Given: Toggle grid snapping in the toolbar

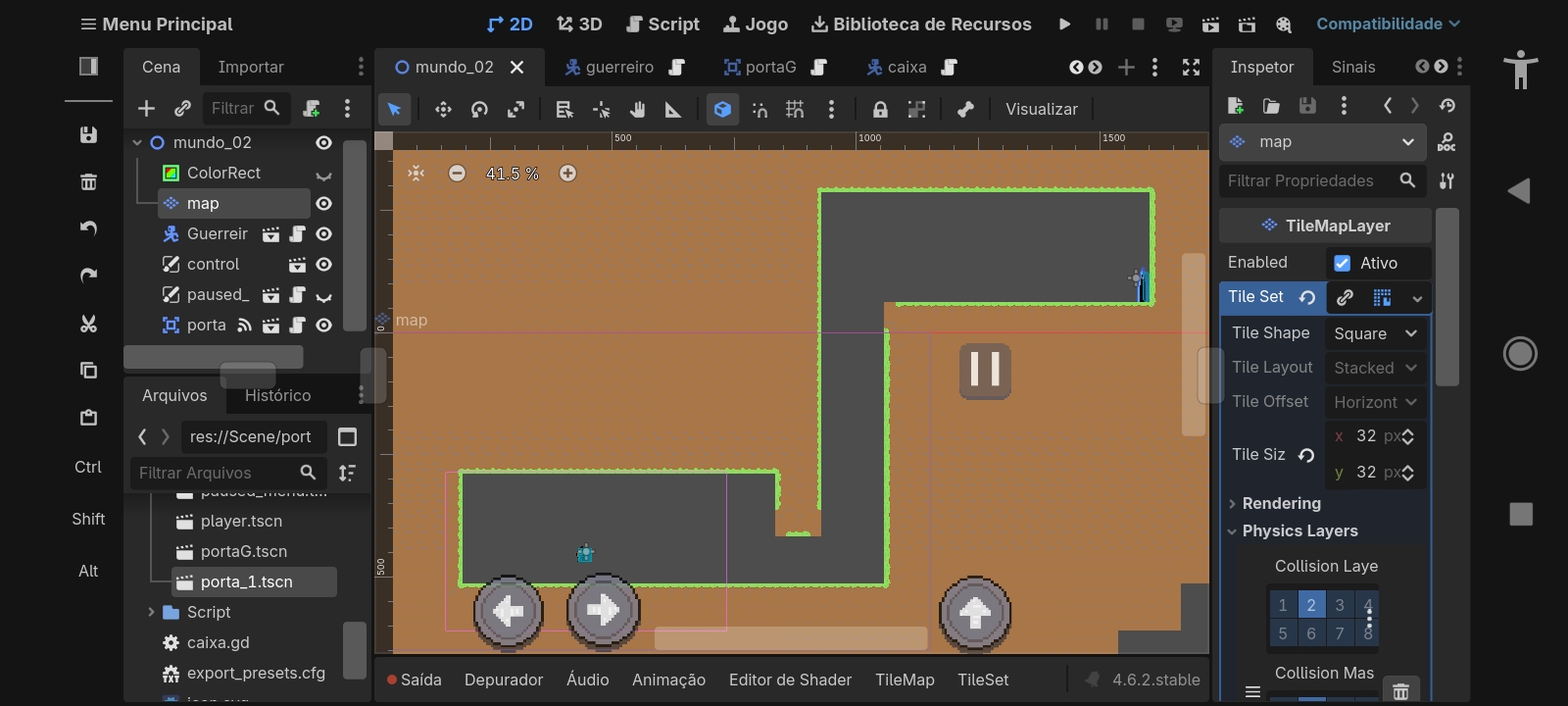Looking at the screenshot, I should 795,109.
